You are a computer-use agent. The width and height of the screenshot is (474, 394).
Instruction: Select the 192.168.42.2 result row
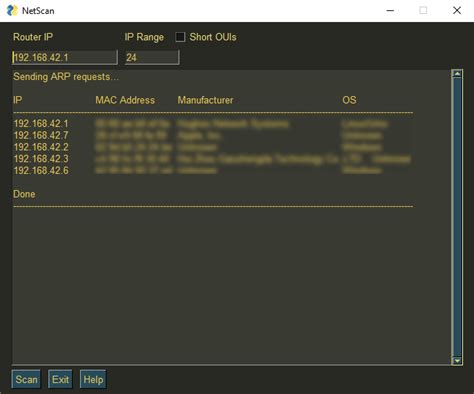[213, 147]
